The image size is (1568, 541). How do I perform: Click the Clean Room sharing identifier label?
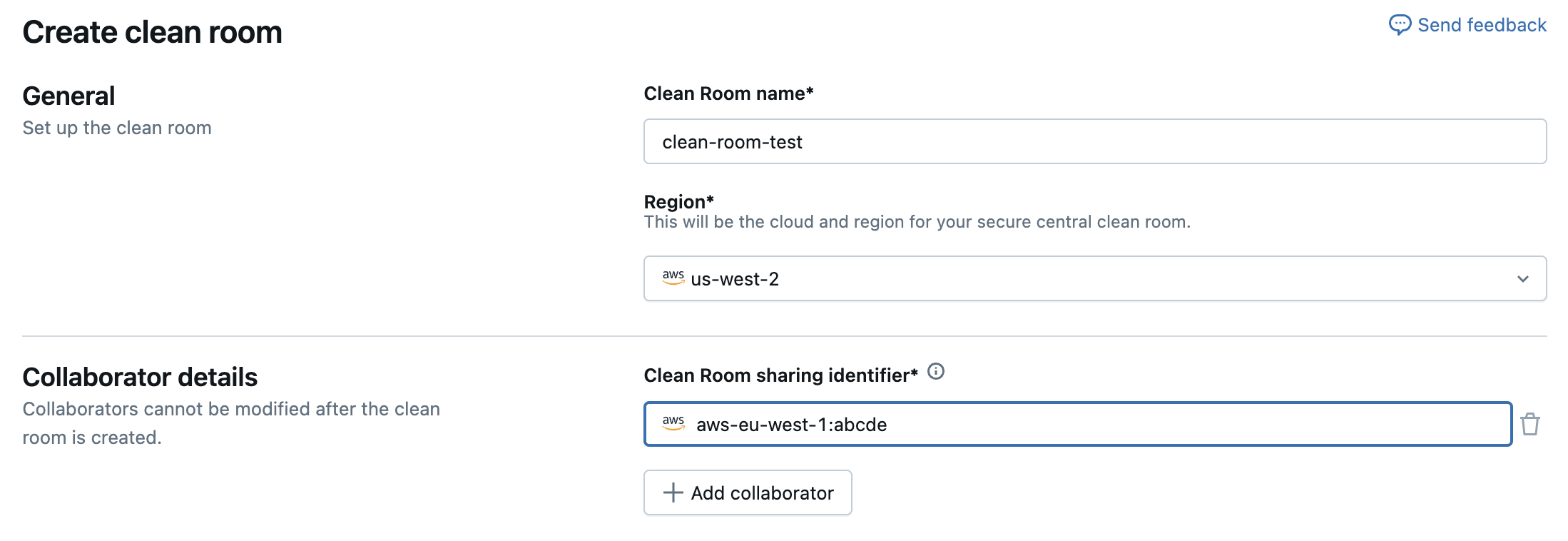[780, 375]
